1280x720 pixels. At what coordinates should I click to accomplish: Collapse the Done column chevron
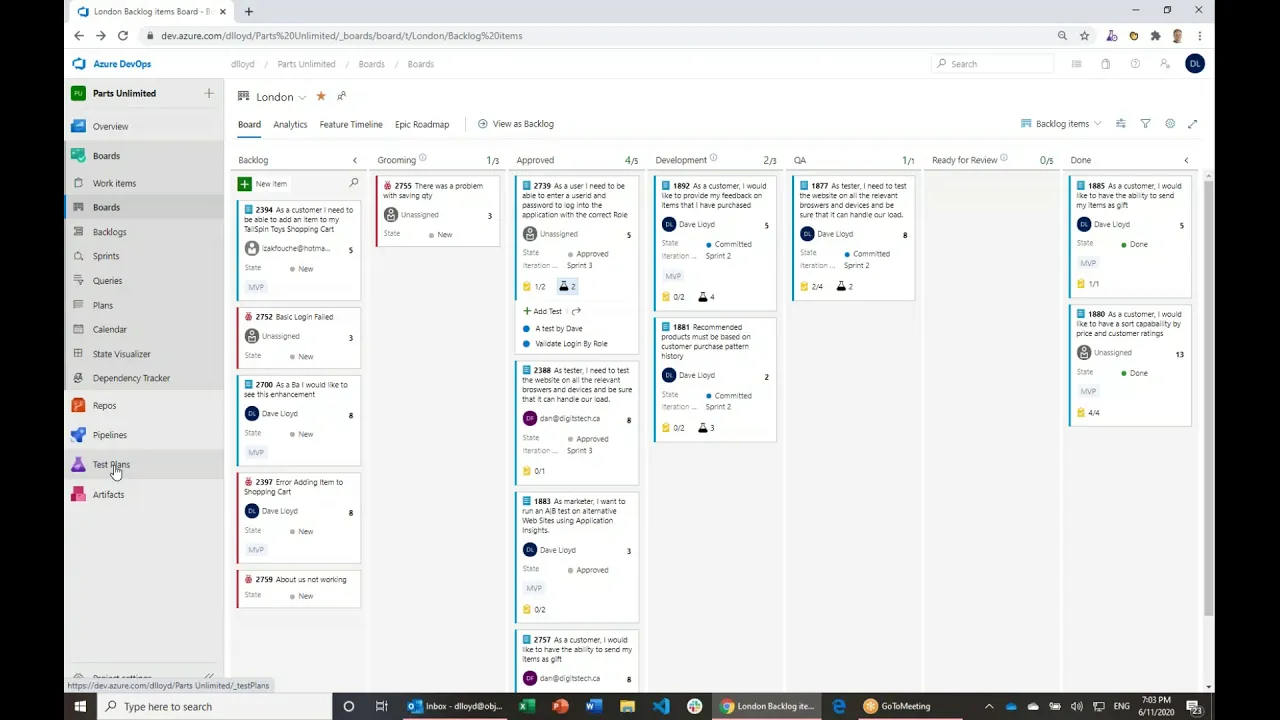coord(1186,160)
